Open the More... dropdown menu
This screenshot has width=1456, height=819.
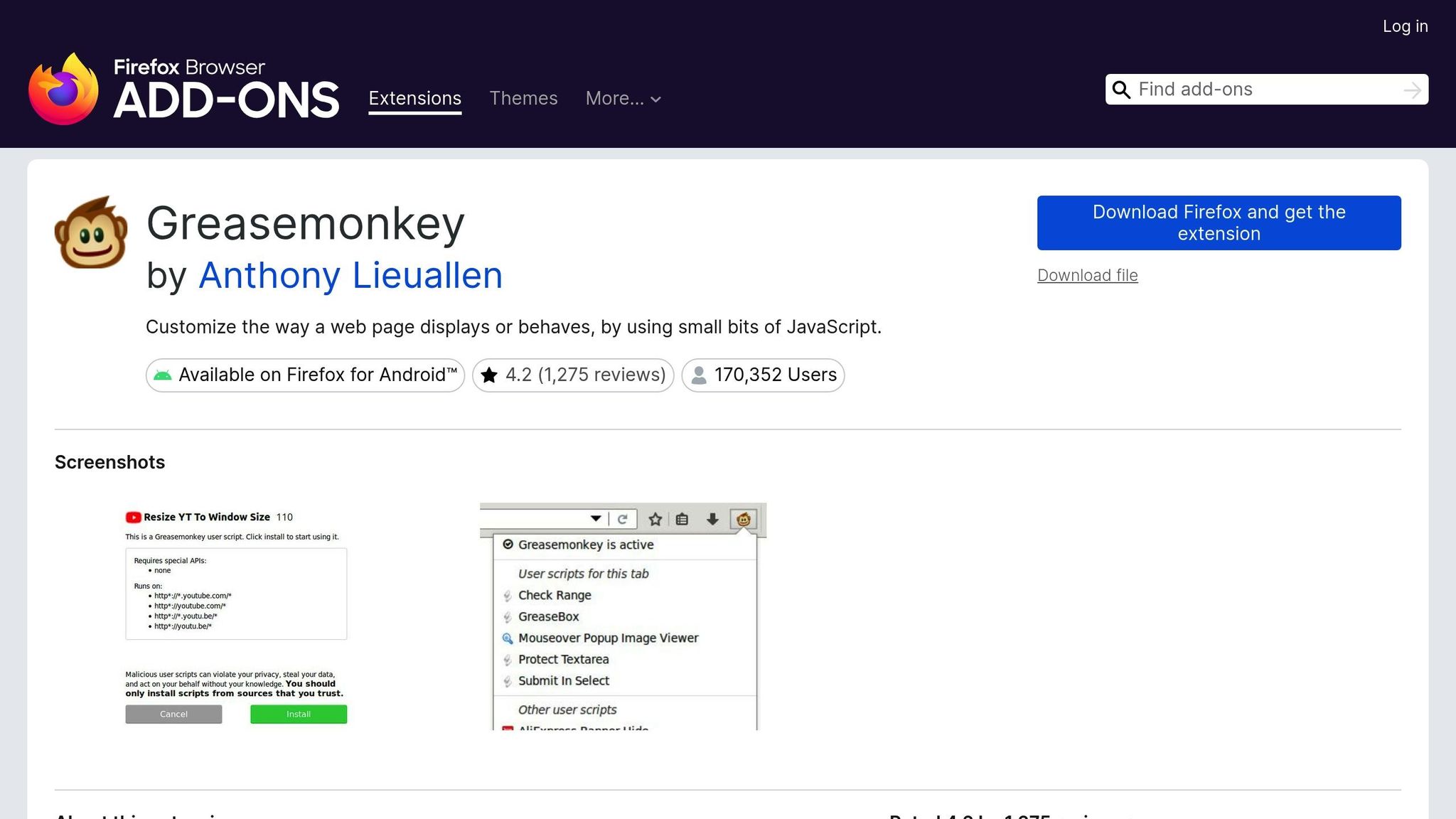click(614, 98)
